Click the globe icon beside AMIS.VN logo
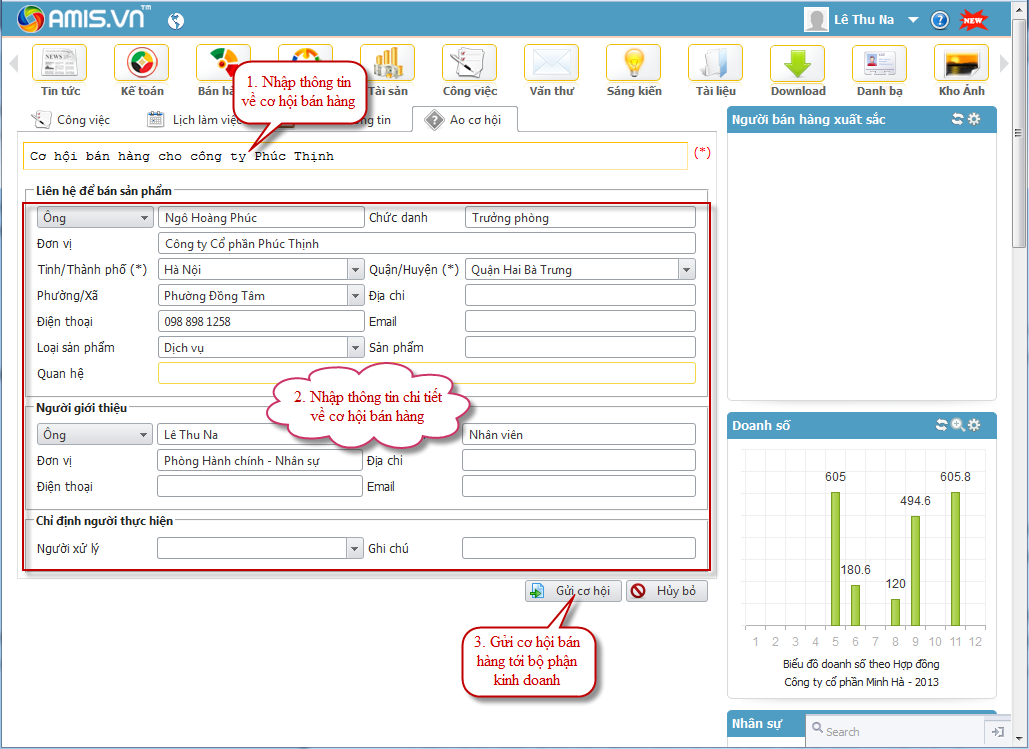1029x749 pixels. coord(176,20)
